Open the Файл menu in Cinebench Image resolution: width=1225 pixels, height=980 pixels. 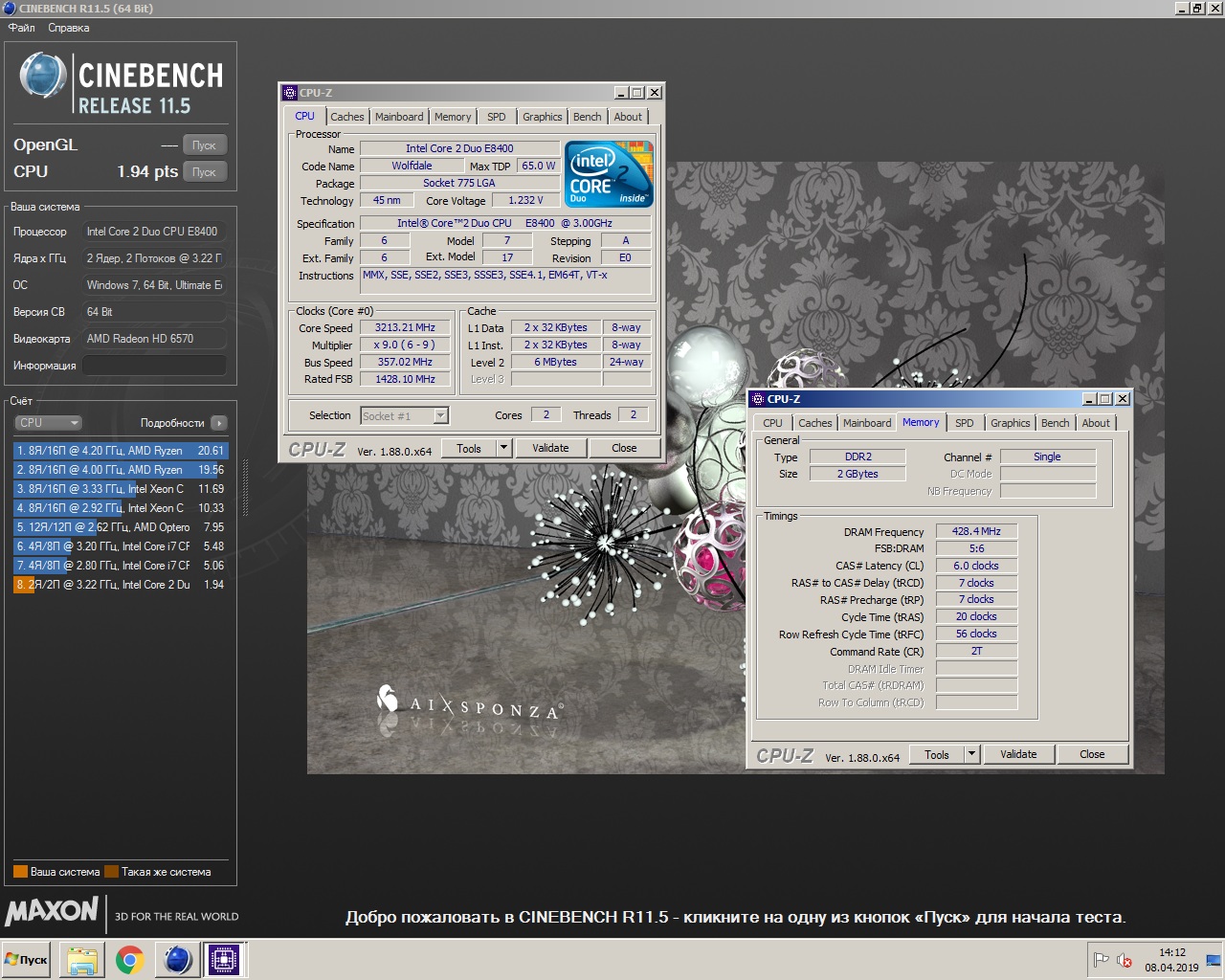(21, 28)
